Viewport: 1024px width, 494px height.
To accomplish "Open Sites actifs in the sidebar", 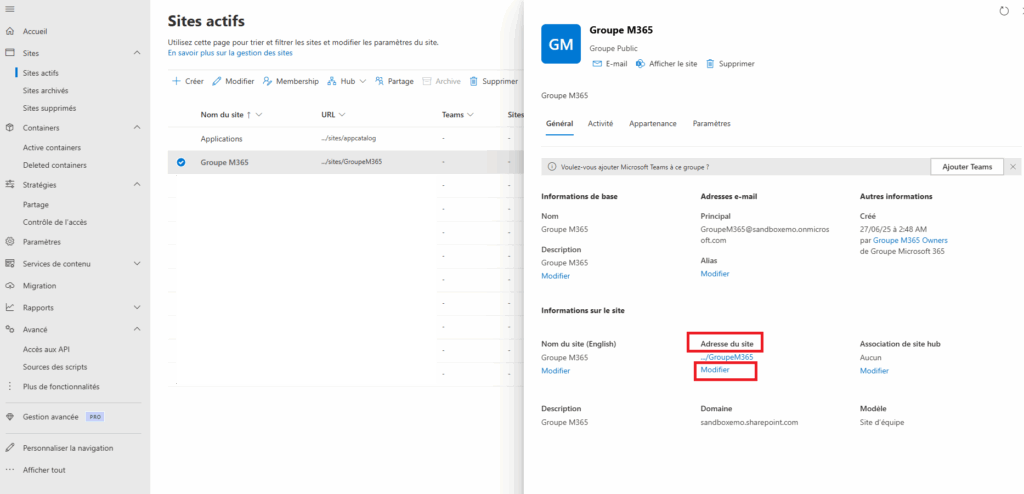I will pos(40,73).
